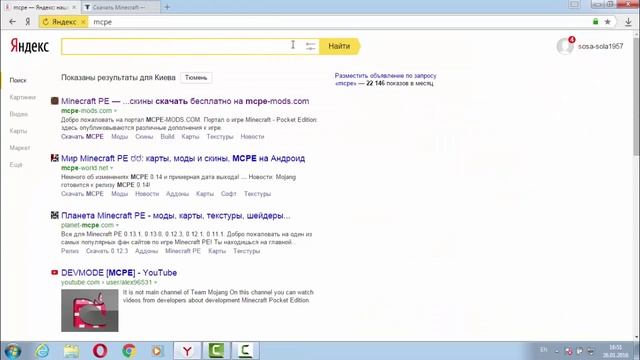Select the Поиск sidebar item

point(18,80)
